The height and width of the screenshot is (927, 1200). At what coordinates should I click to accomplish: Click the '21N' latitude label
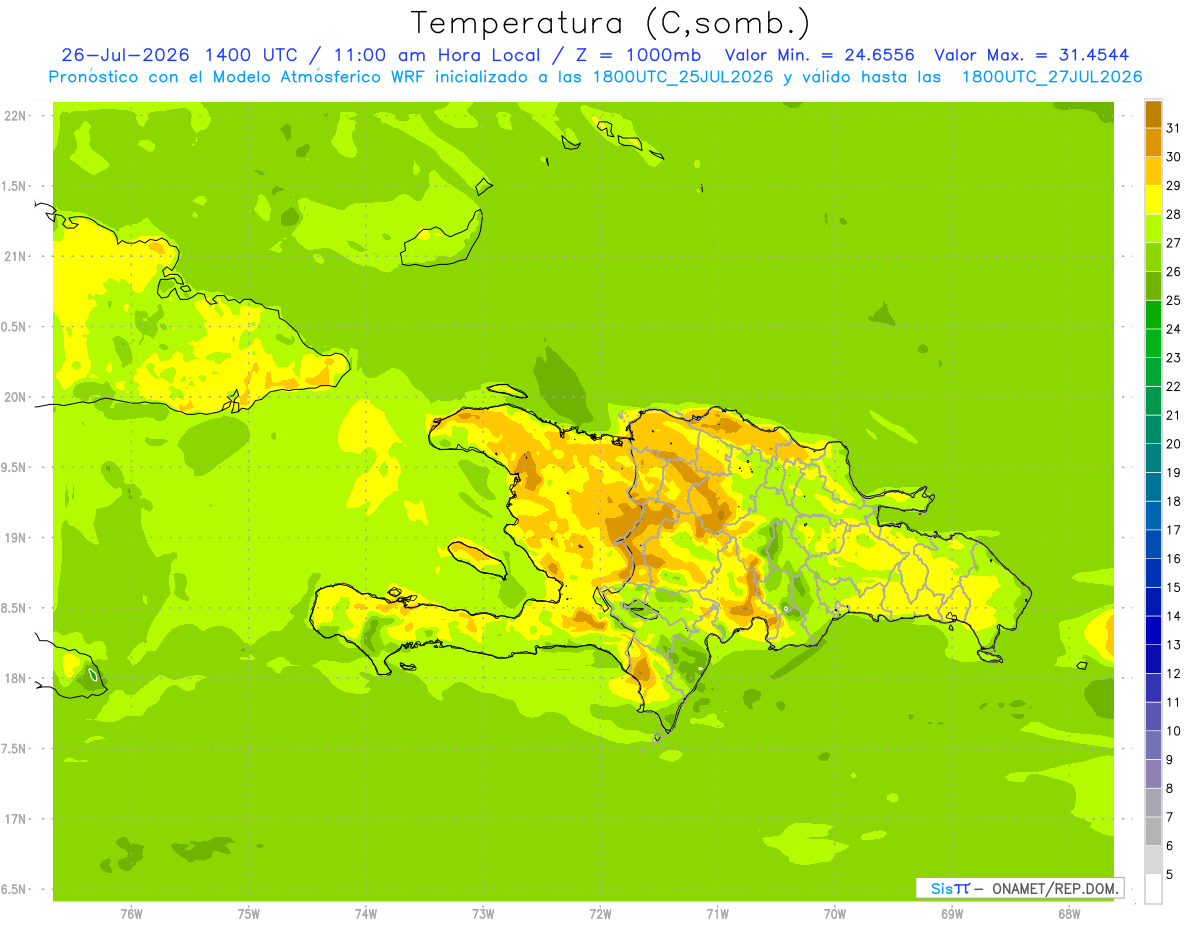[16, 256]
